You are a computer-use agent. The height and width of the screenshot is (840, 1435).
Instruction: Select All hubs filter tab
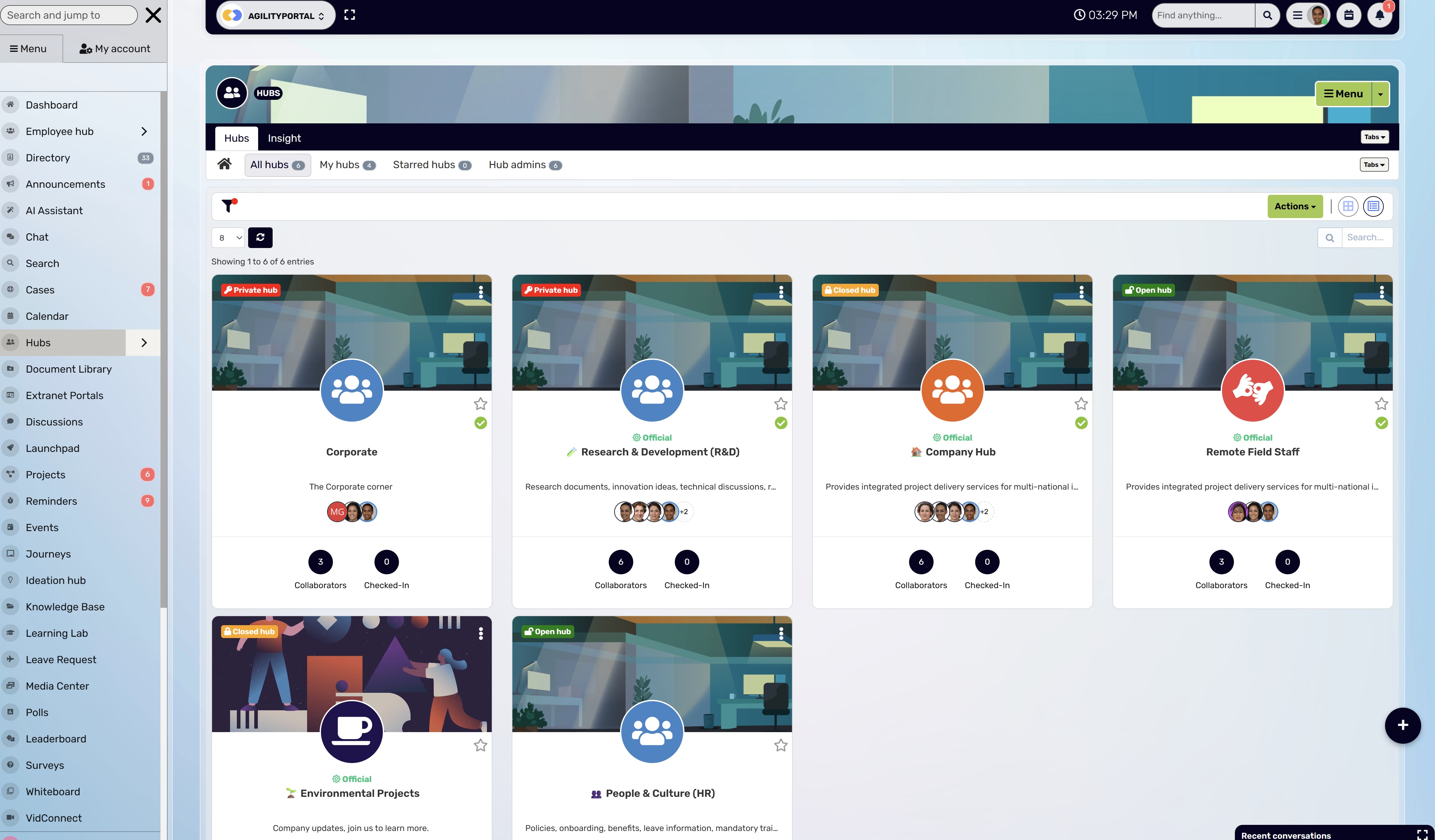[277, 165]
